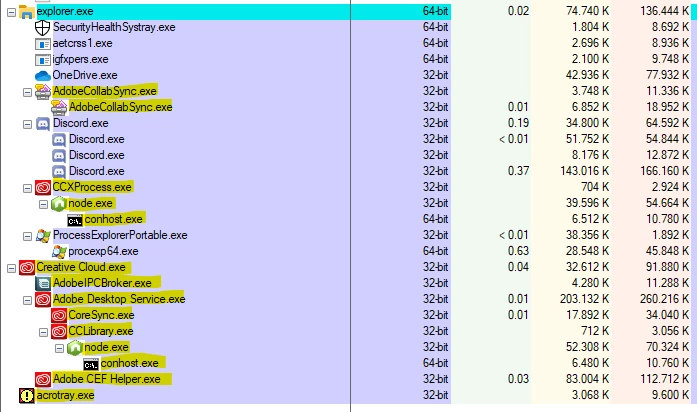Click the SecurityHealthSystray.exe shield icon
Image resolution: width=697 pixels, height=412 pixels.
pyautogui.click(x=43, y=28)
